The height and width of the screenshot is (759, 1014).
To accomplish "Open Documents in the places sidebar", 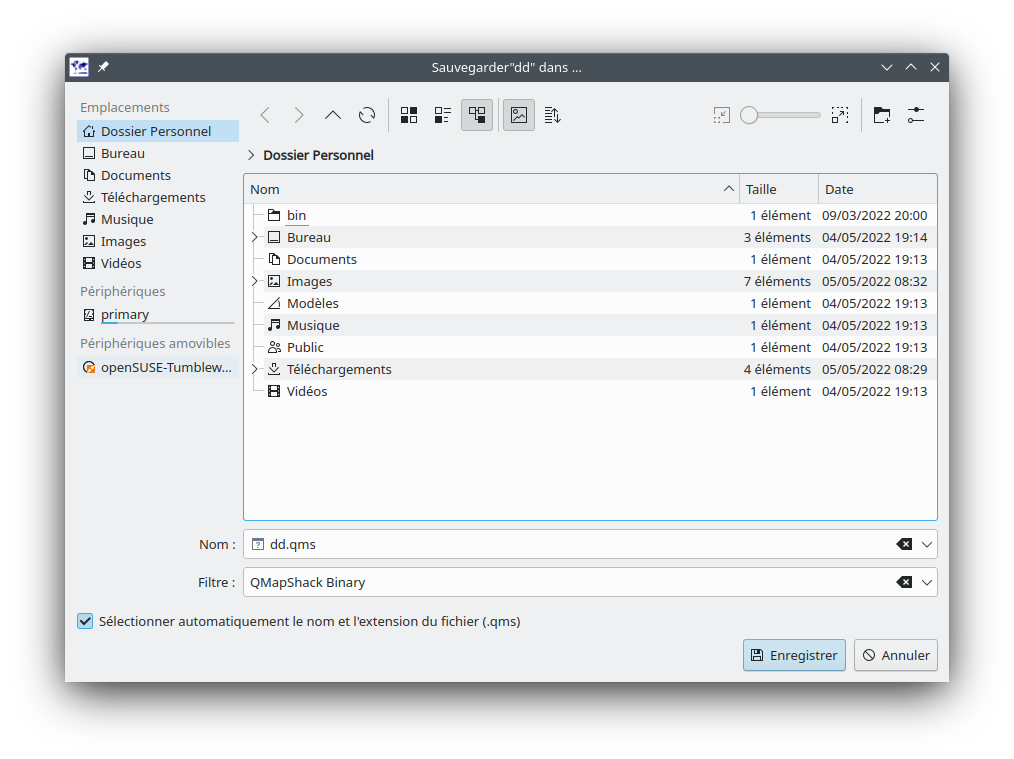I will [x=158, y=175].
